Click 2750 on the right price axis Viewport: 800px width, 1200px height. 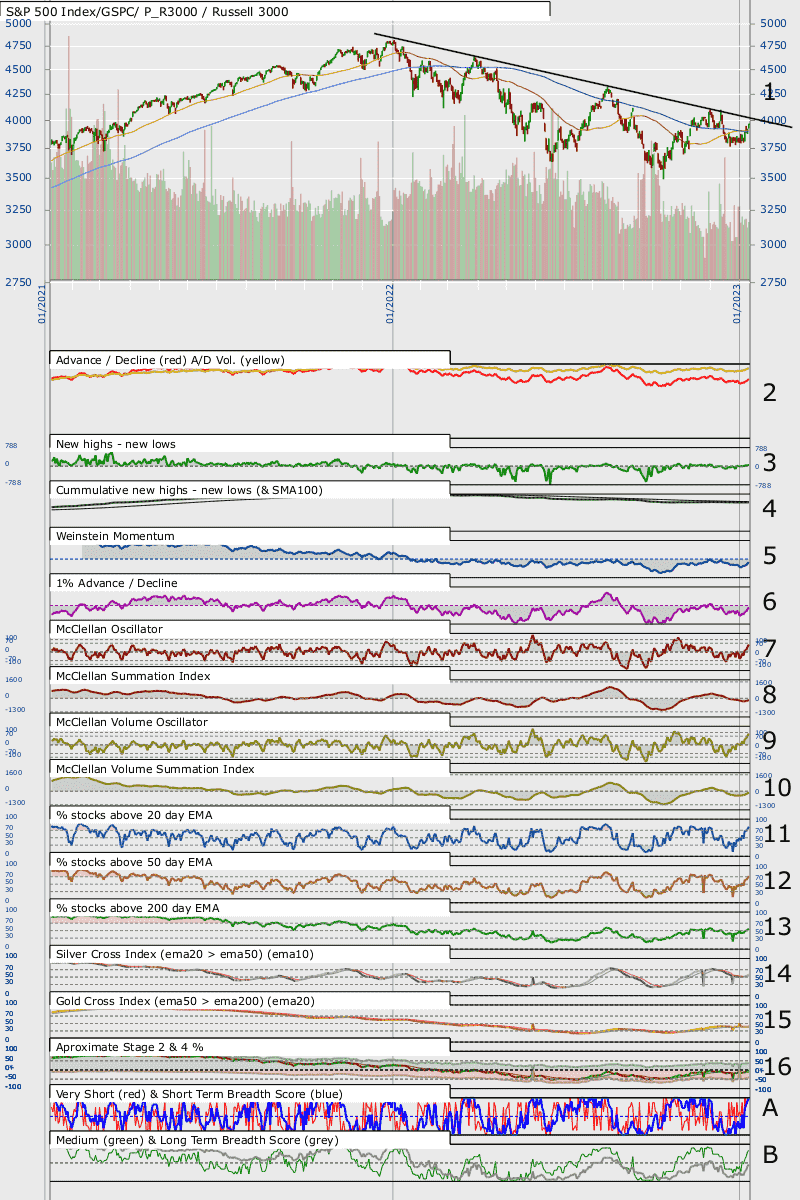point(773,282)
